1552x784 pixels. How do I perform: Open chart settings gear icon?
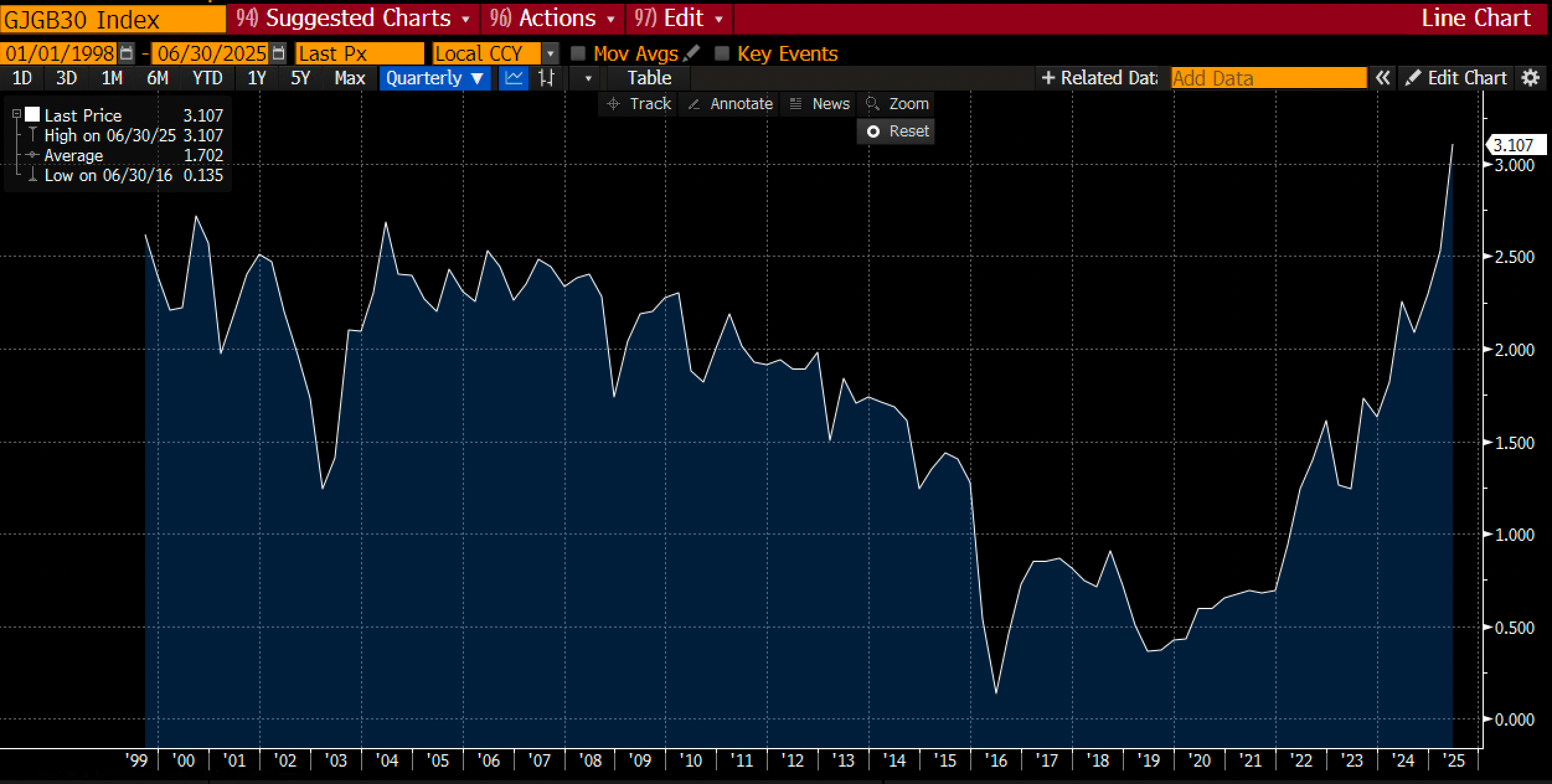(1531, 78)
